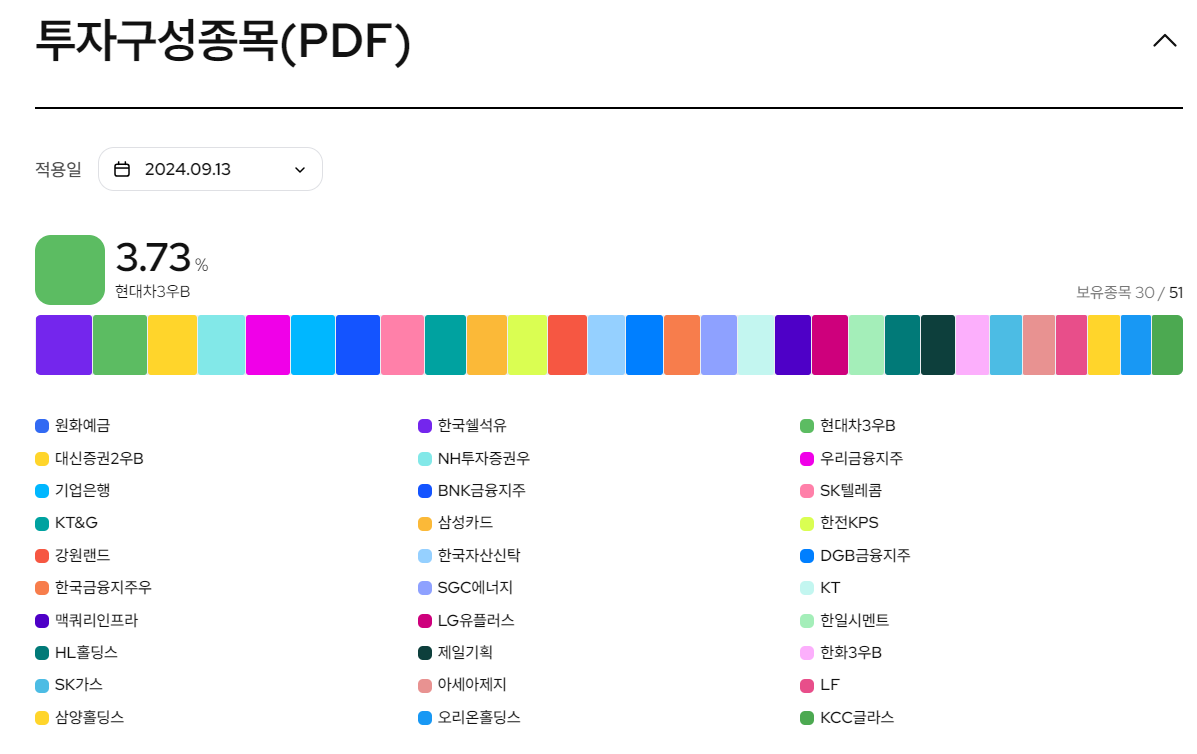Select the dark teal HL홀딩스 bar segment
The image size is (1197, 754).
pyautogui.click(x=902, y=345)
